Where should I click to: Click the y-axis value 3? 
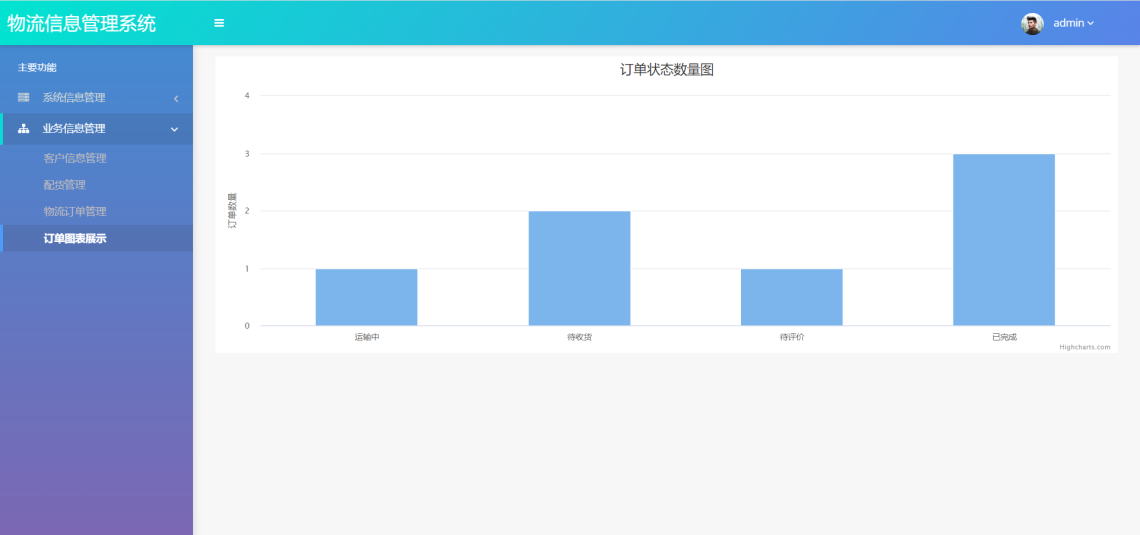[247, 153]
